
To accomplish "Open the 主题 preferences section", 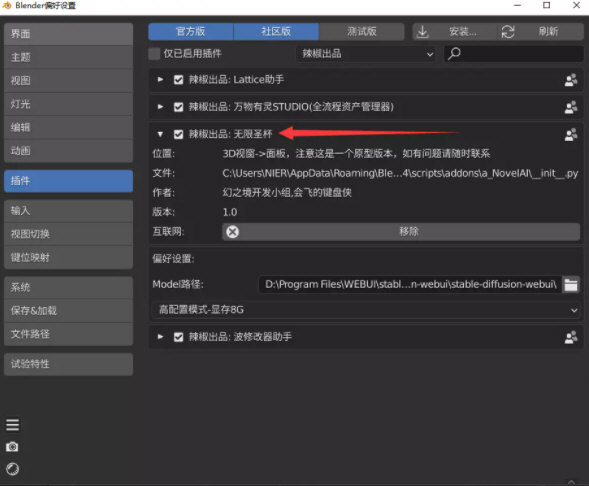I will [68, 57].
